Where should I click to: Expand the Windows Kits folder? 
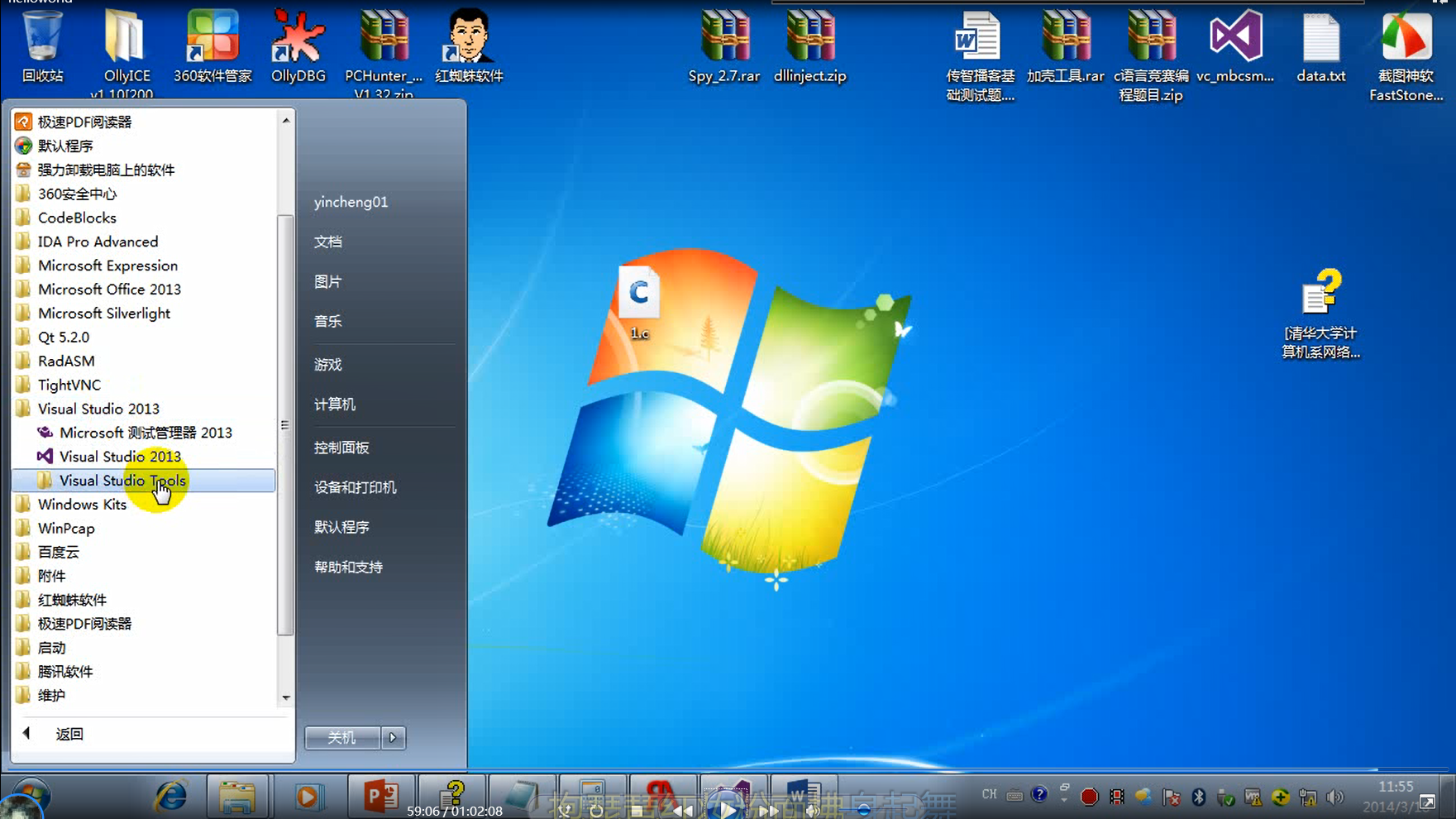pyautogui.click(x=144, y=505)
